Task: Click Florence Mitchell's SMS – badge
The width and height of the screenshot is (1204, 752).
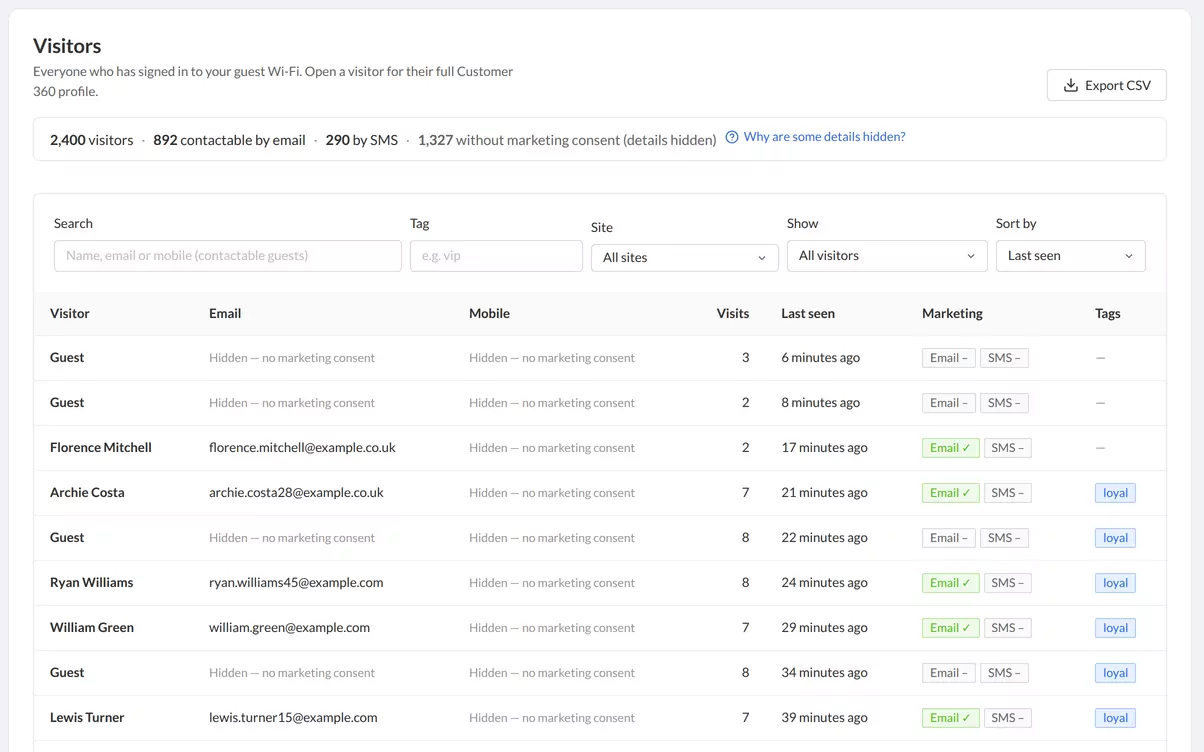Action: [x=1007, y=448]
